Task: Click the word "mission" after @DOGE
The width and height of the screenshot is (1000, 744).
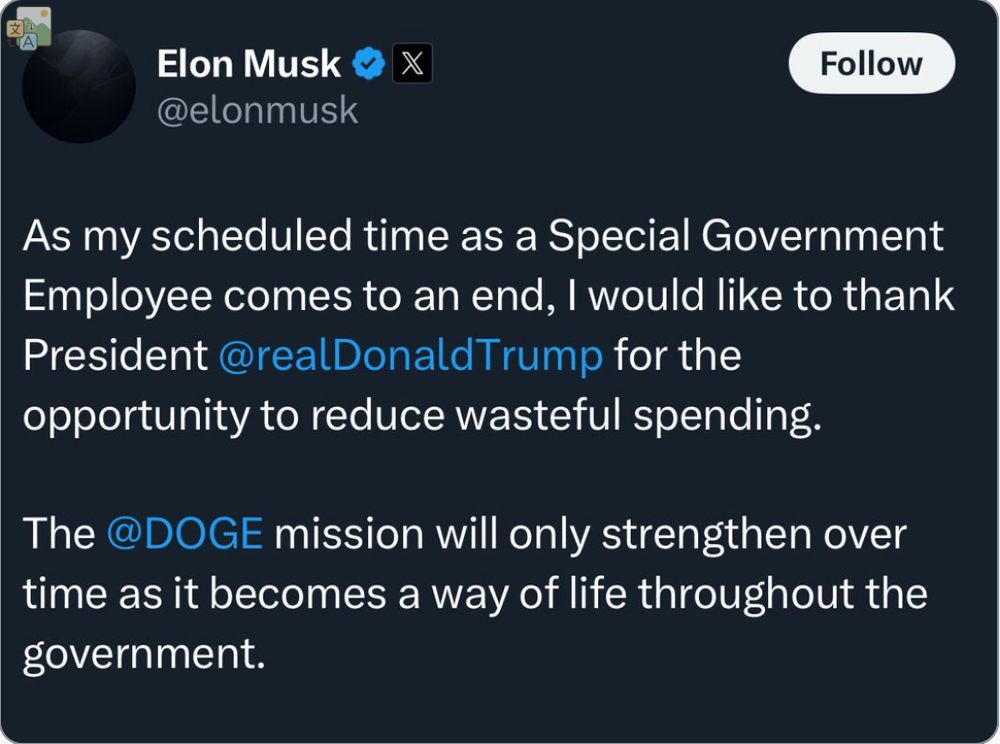Action: coord(349,534)
